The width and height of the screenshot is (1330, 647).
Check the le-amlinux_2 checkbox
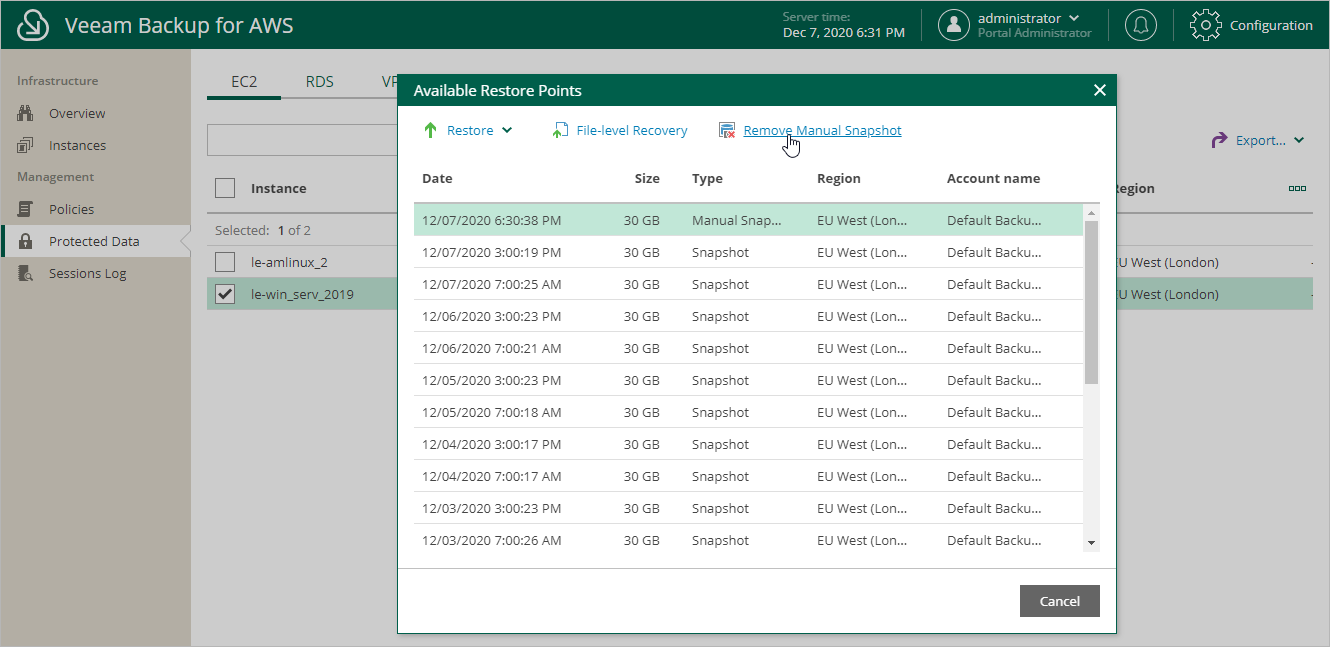point(225,262)
